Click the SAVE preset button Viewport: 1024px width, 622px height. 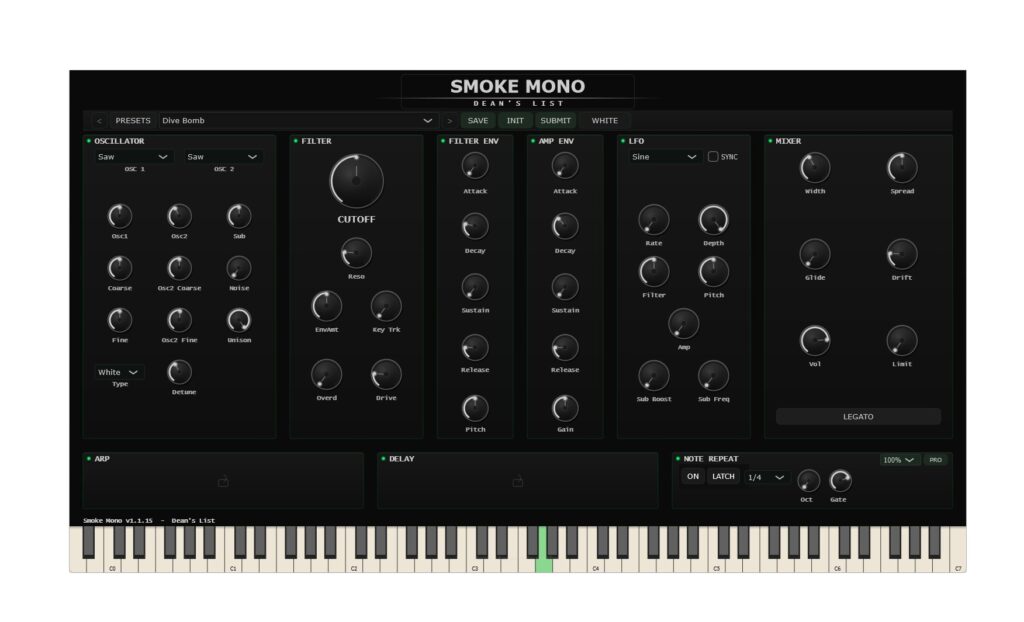tap(478, 121)
